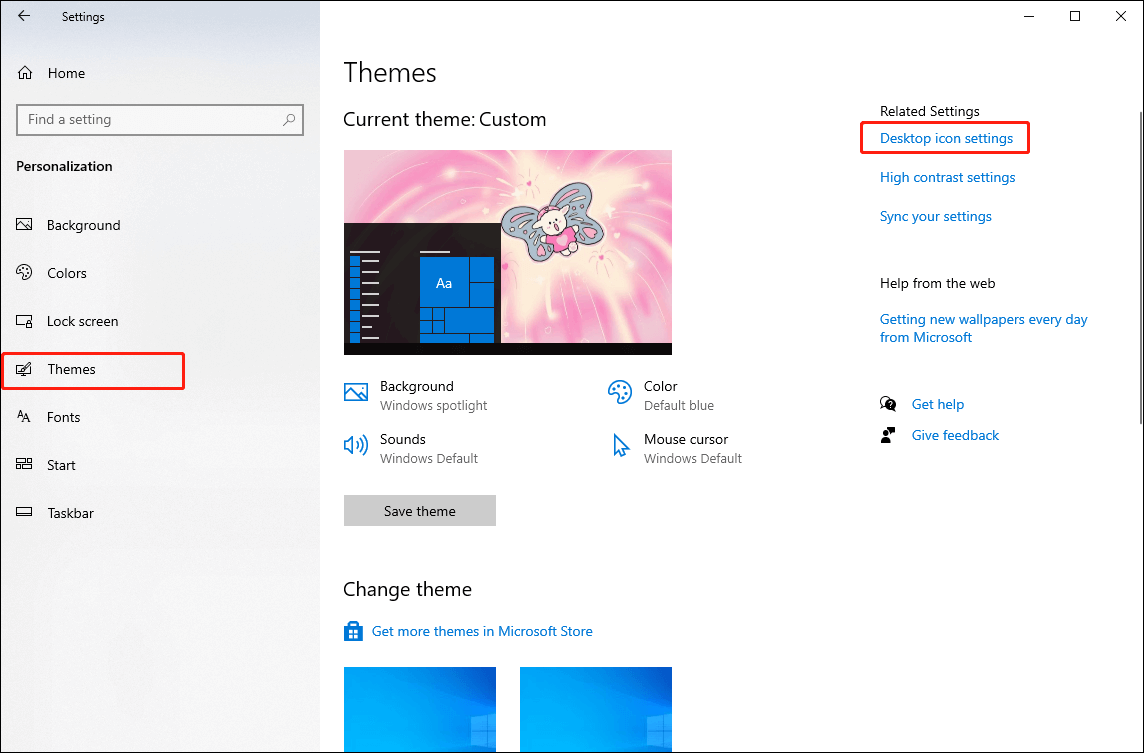This screenshot has width=1144, height=753.
Task: Maximize the Settings window
Action: [1075, 16]
